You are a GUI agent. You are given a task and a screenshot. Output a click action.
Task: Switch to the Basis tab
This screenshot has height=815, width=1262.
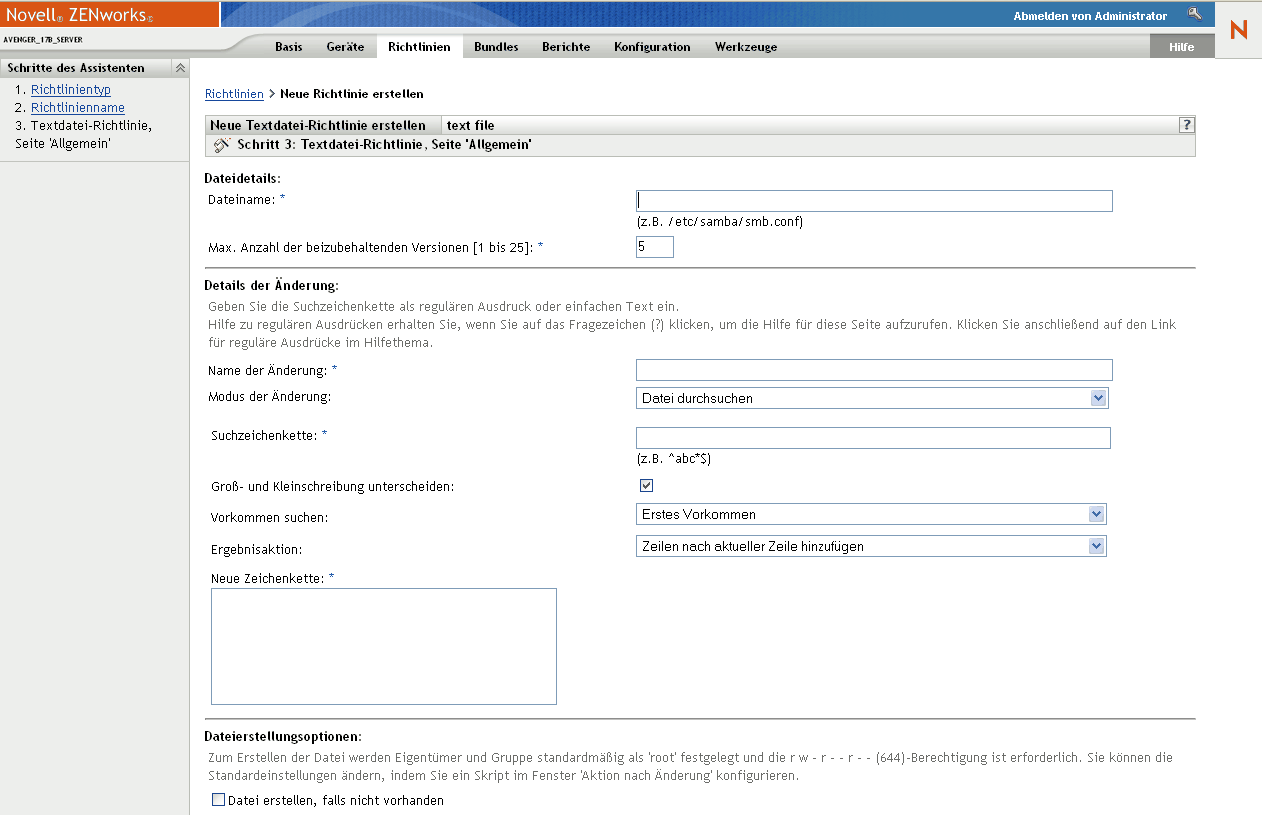click(x=289, y=47)
